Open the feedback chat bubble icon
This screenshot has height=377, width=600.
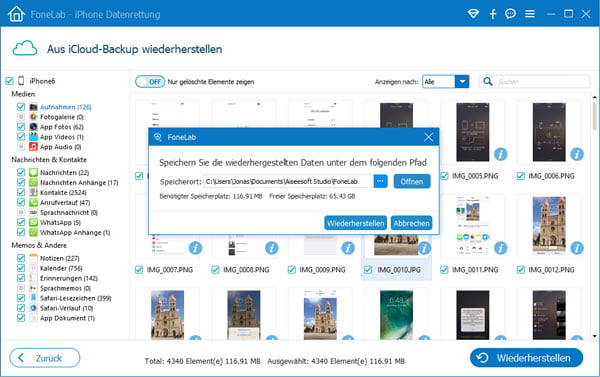[x=510, y=14]
